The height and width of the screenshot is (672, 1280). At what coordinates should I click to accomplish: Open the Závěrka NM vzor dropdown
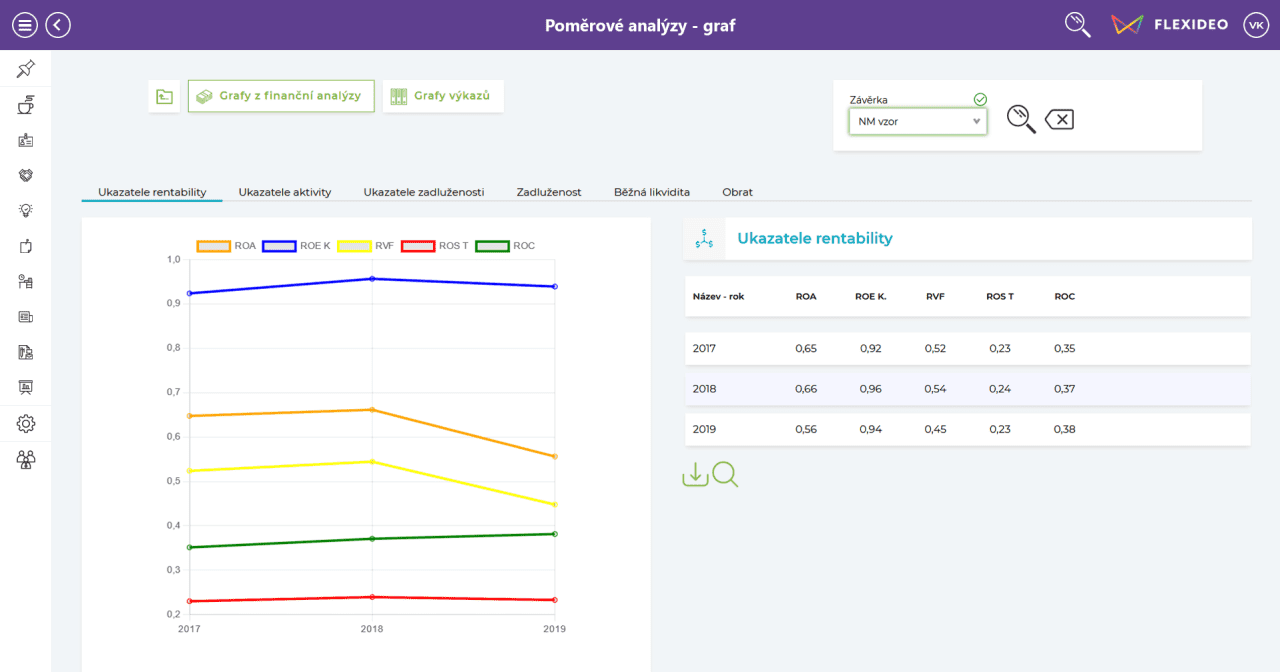click(918, 121)
